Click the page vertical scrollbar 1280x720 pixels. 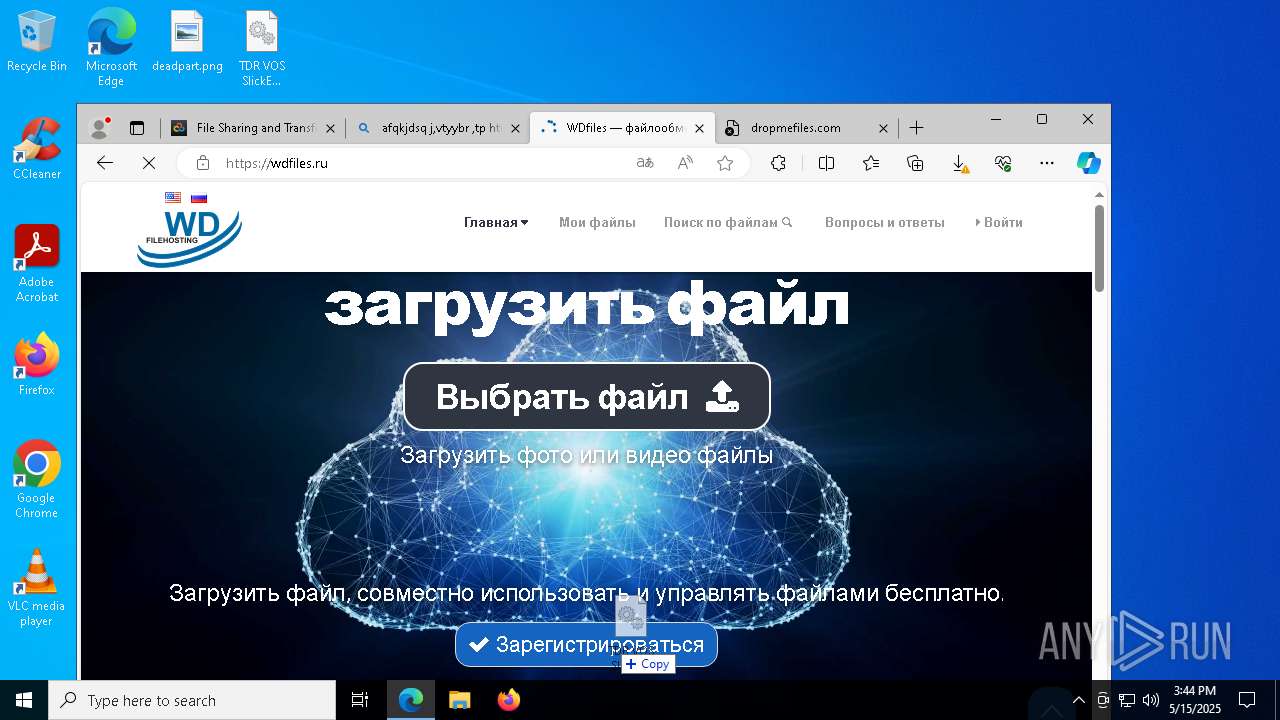(x=1099, y=248)
